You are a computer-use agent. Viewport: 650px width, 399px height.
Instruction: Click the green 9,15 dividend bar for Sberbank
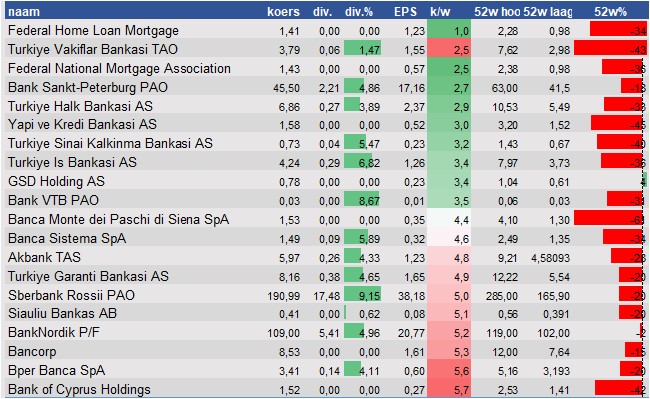(363, 295)
